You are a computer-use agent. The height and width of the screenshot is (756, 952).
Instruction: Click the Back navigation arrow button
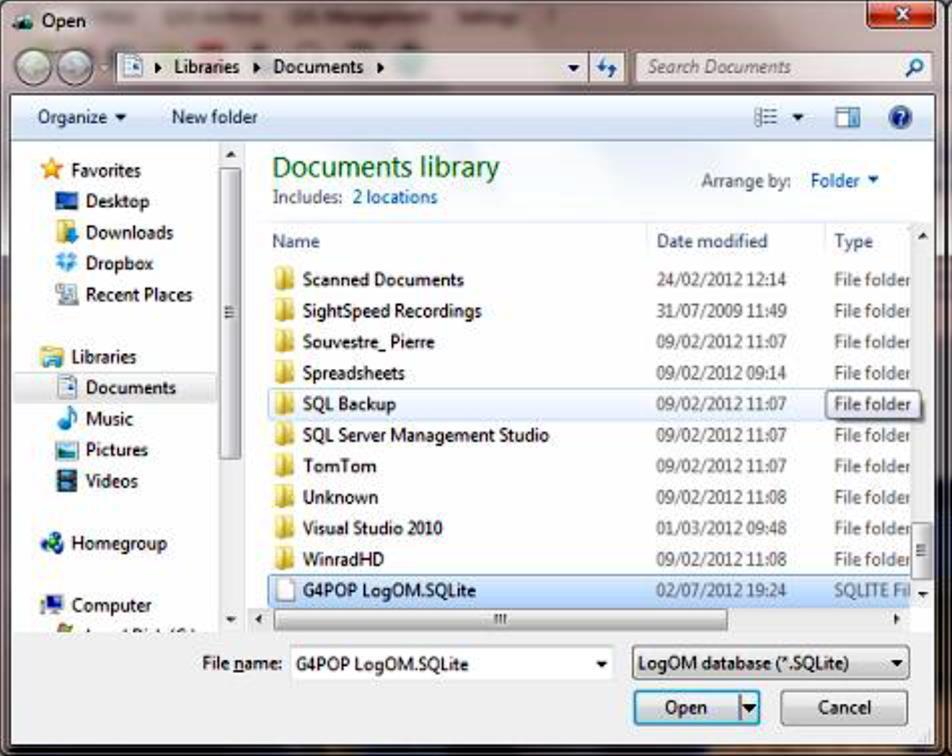point(33,67)
